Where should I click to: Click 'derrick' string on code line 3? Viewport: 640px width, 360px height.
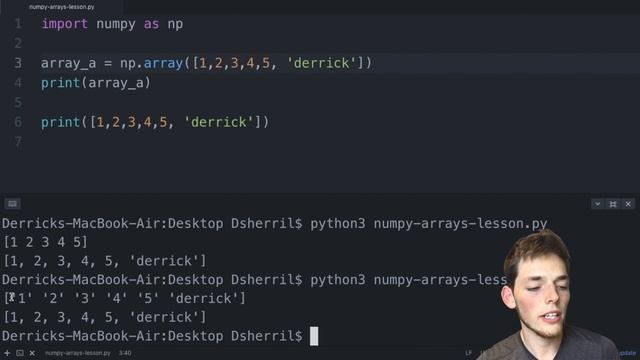coord(322,63)
